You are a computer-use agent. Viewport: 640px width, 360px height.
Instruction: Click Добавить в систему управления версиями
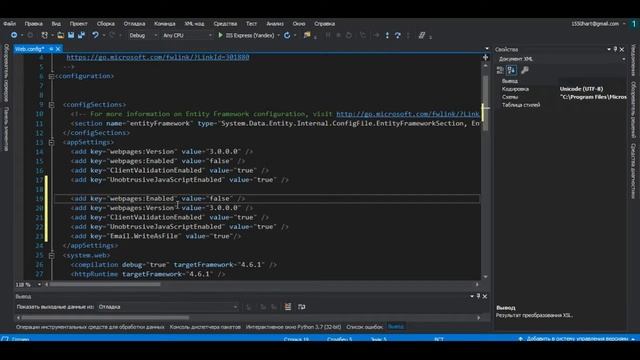coord(576,339)
